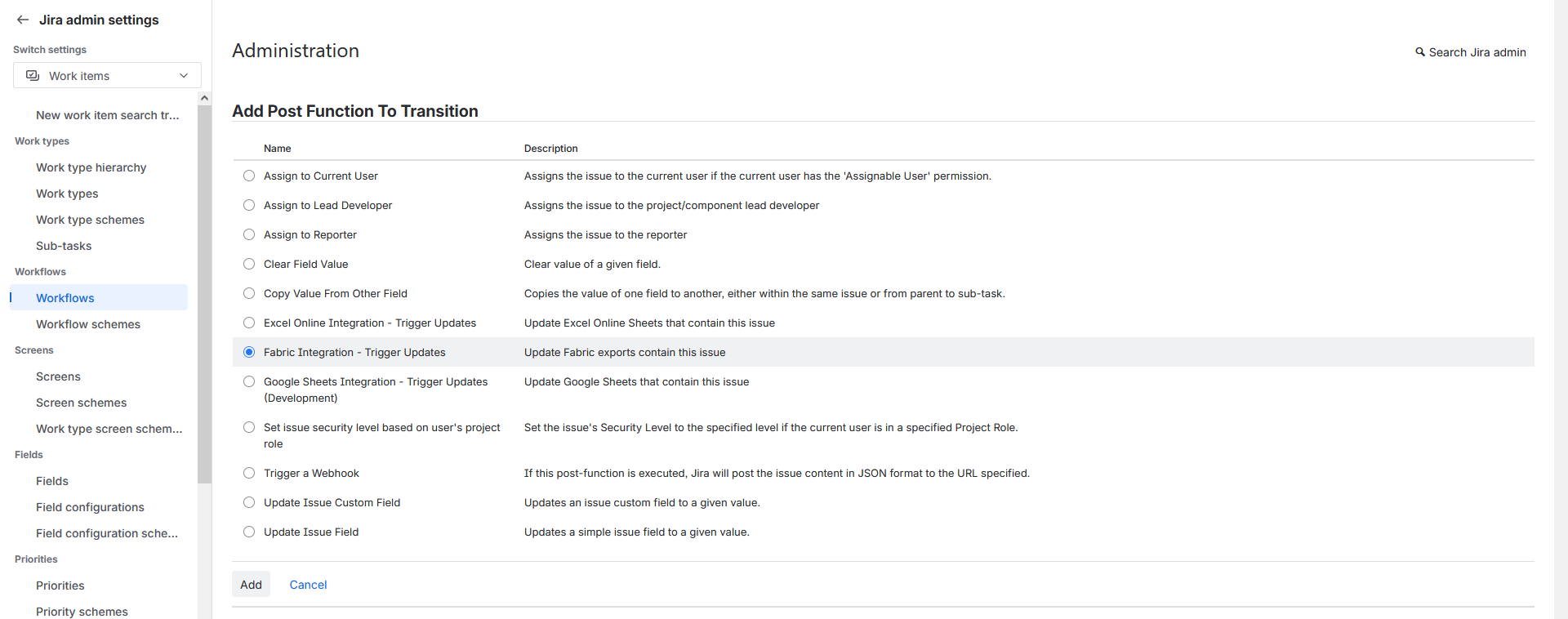
Task: Select Excel Online Integration Trigger Updates radio
Action: point(249,323)
